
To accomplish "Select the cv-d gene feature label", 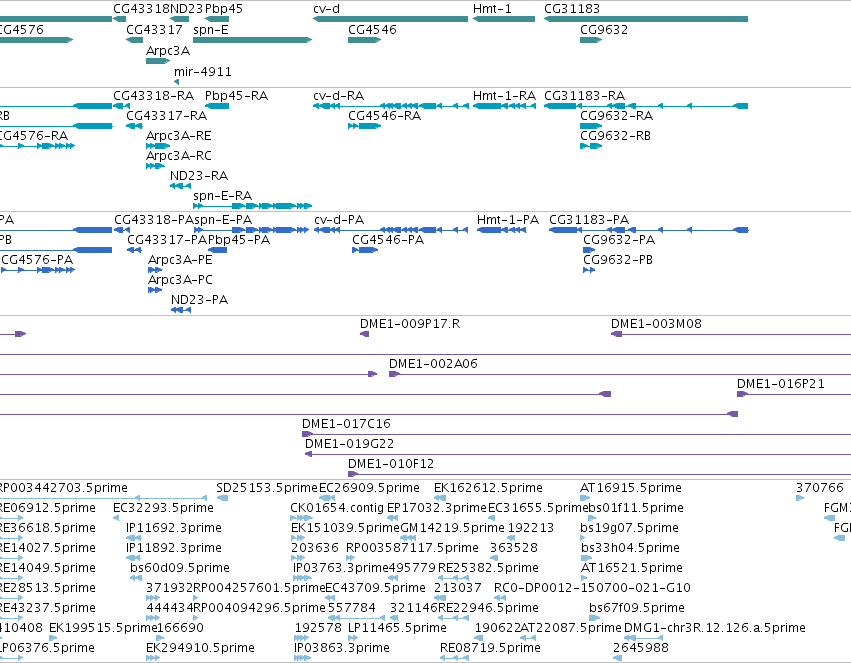I will tap(326, 9).
